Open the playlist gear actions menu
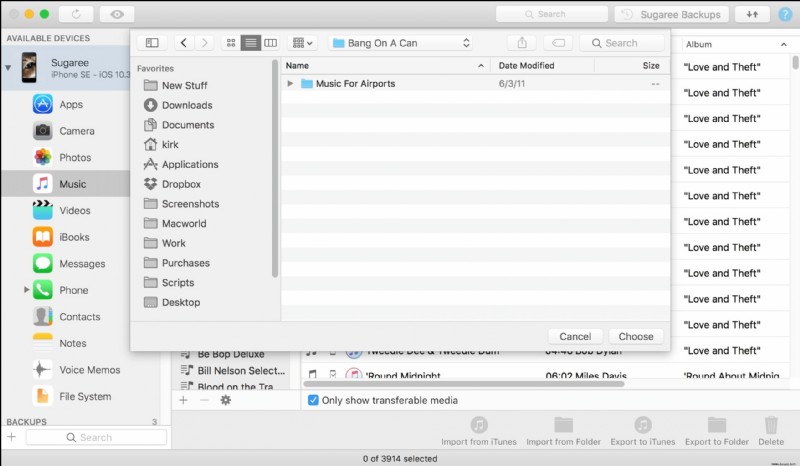The width and height of the screenshot is (800, 466). tap(226, 400)
